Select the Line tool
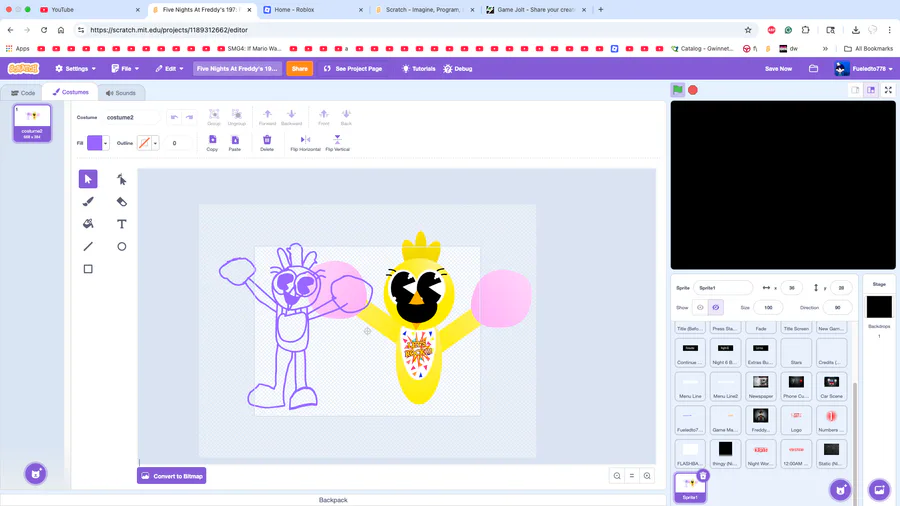Screen dimensions: 900x506 click(88, 246)
